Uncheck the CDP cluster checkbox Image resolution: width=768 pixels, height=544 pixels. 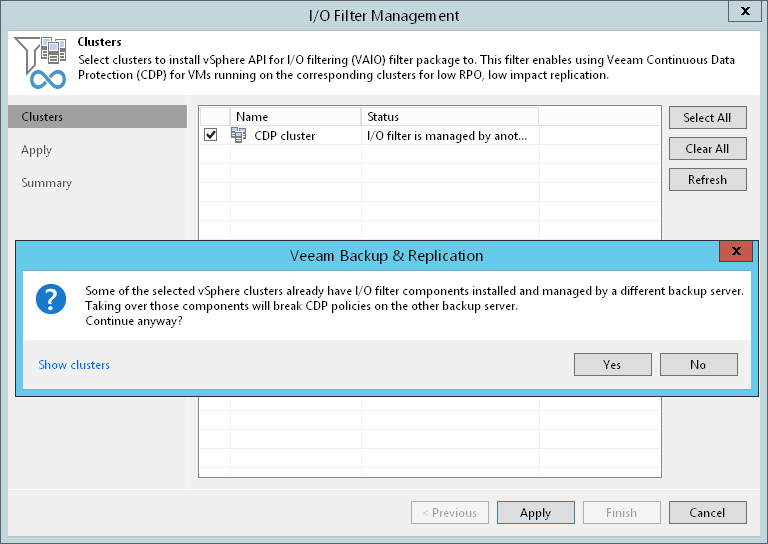[211, 135]
